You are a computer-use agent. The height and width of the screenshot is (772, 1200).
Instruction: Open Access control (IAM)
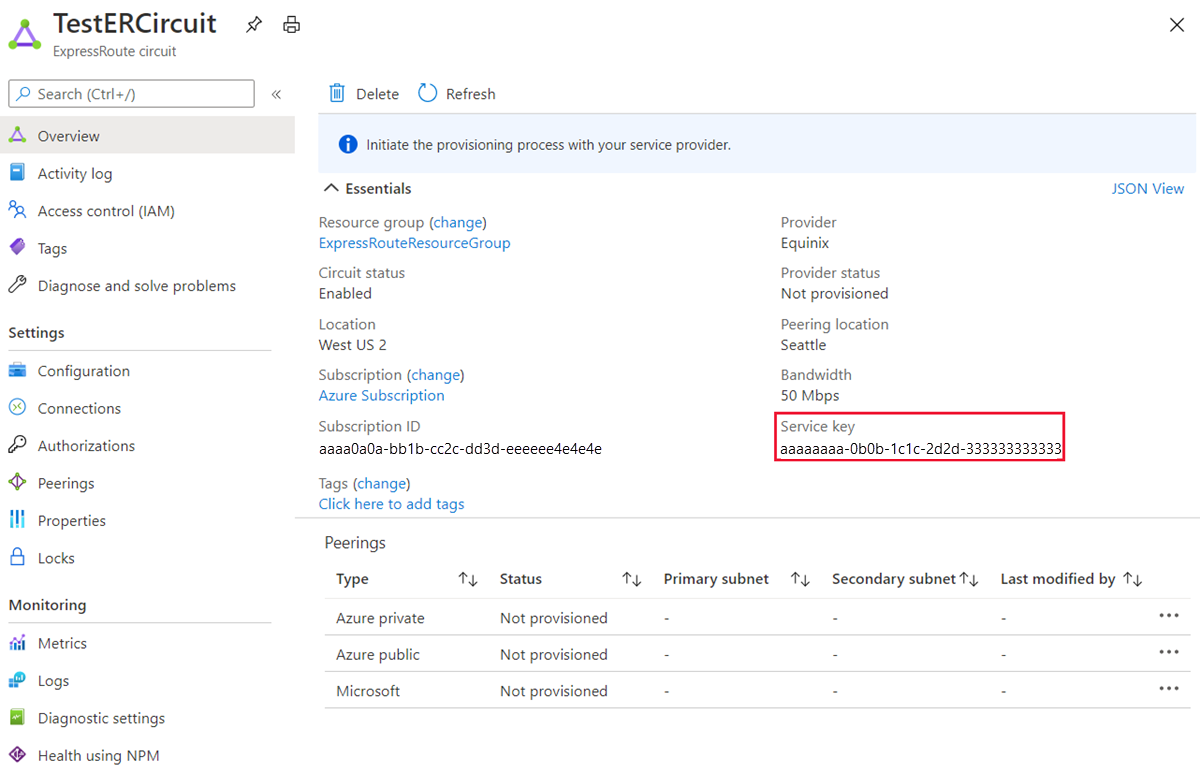click(x=106, y=211)
